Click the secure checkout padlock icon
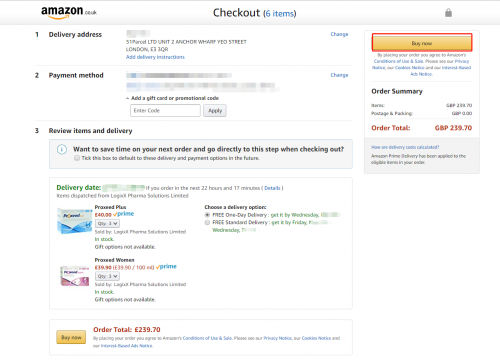The image size is (500, 360). tap(448, 13)
